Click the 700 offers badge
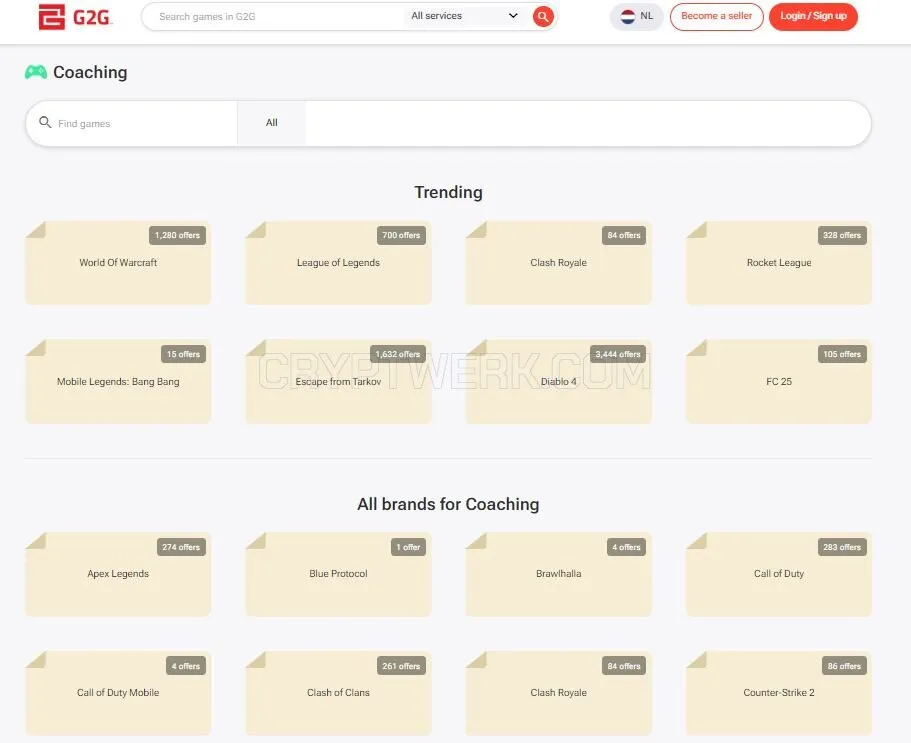This screenshot has height=743, width=911. pos(401,235)
